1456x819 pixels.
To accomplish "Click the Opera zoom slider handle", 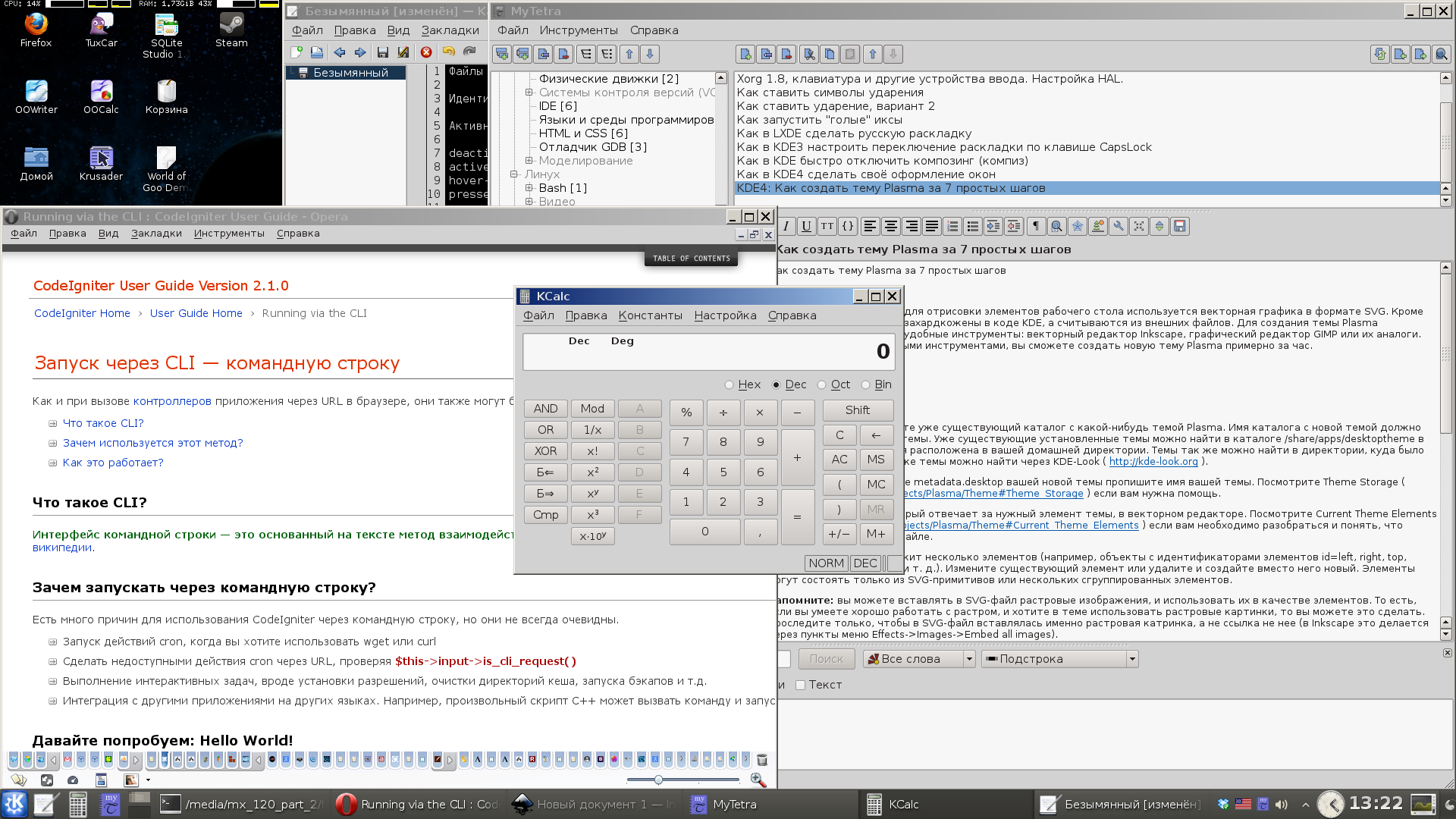I will pos(658,780).
